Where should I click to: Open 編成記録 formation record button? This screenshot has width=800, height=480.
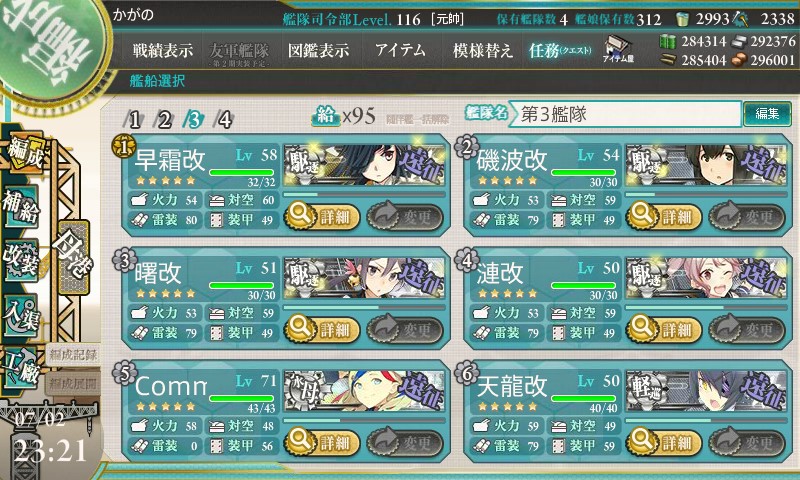point(73,355)
